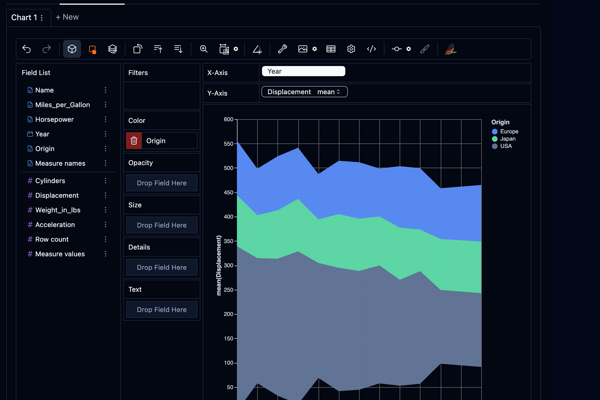Image resolution: width=600 pixels, height=400 pixels.
Task: Click the Europe blue legend swatch
Action: coord(494,132)
